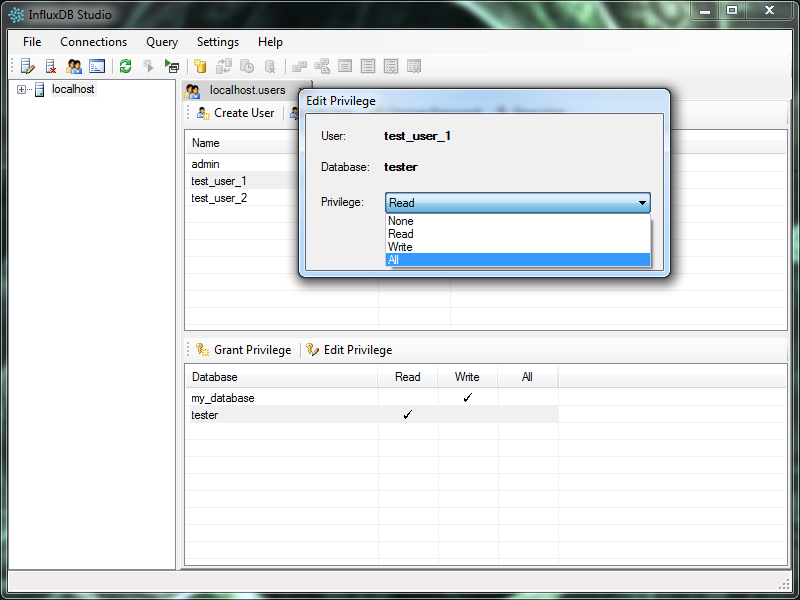Click the Edit Privilege dialog title

(341, 101)
